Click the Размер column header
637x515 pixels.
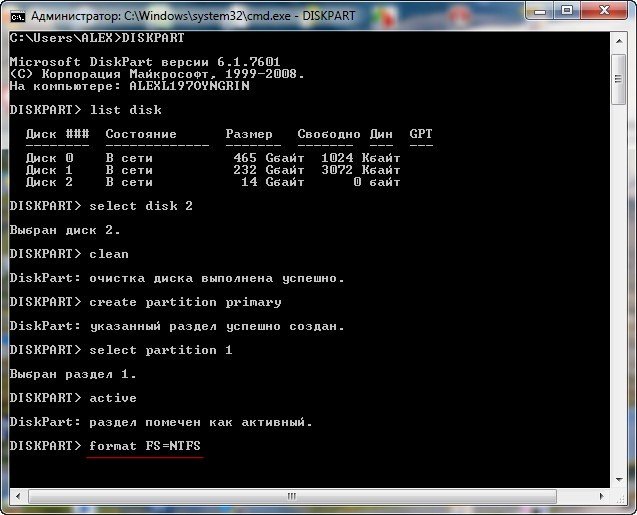click(x=249, y=134)
